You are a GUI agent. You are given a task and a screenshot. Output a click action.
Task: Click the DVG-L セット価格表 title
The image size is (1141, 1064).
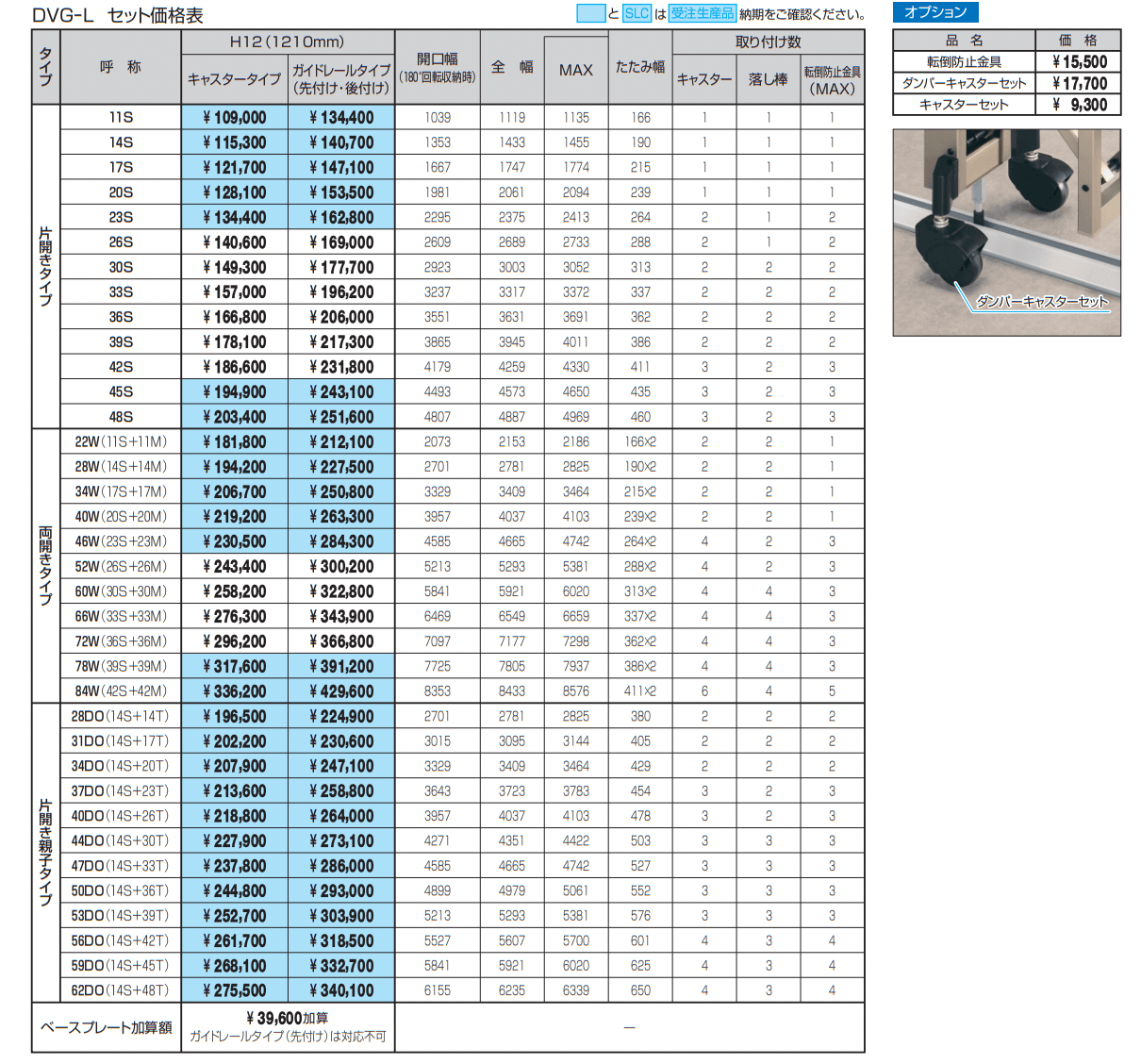tap(118, 15)
